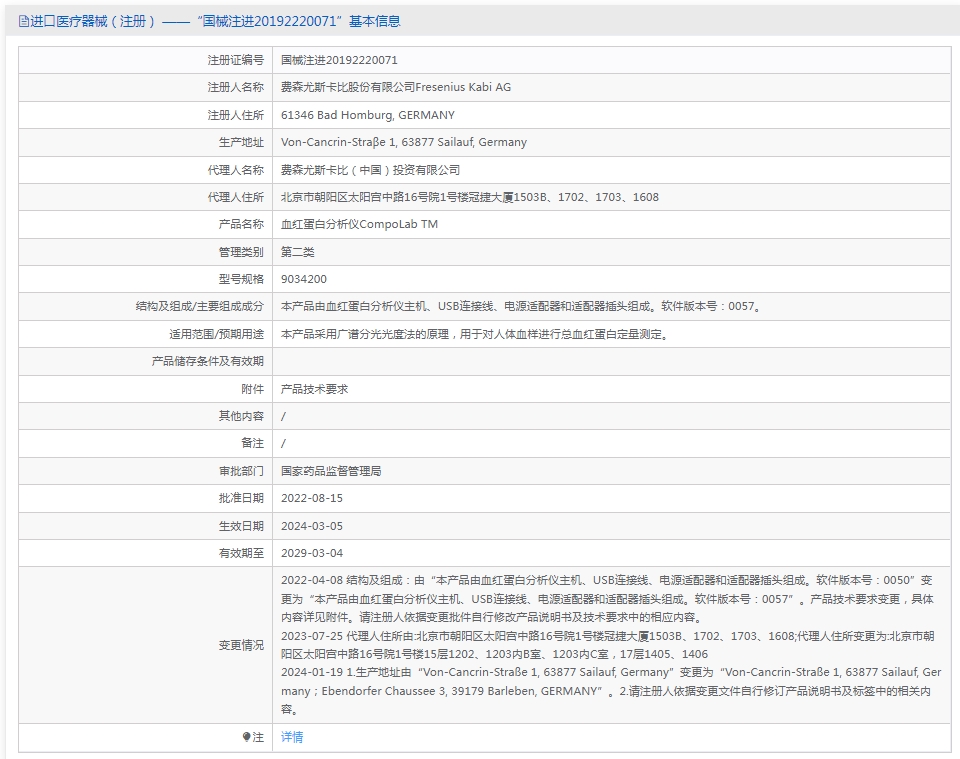Click the bulb icon beside 注 label

click(x=246, y=737)
